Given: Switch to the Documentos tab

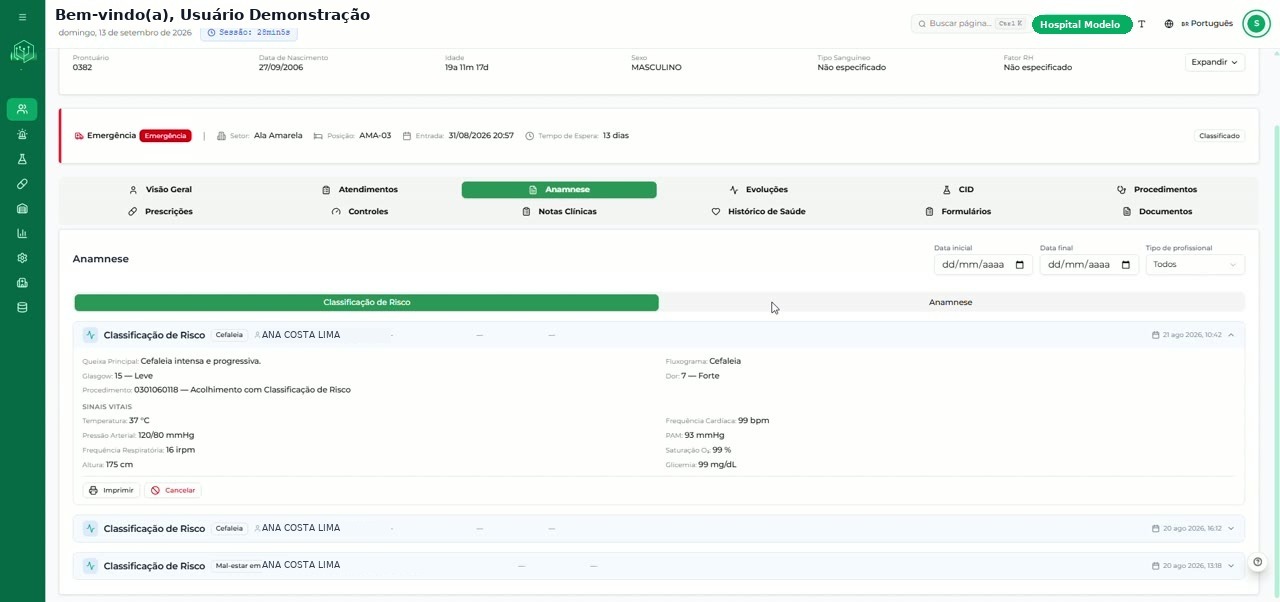Looking at the screenshot, I should tap(1157, 212).
